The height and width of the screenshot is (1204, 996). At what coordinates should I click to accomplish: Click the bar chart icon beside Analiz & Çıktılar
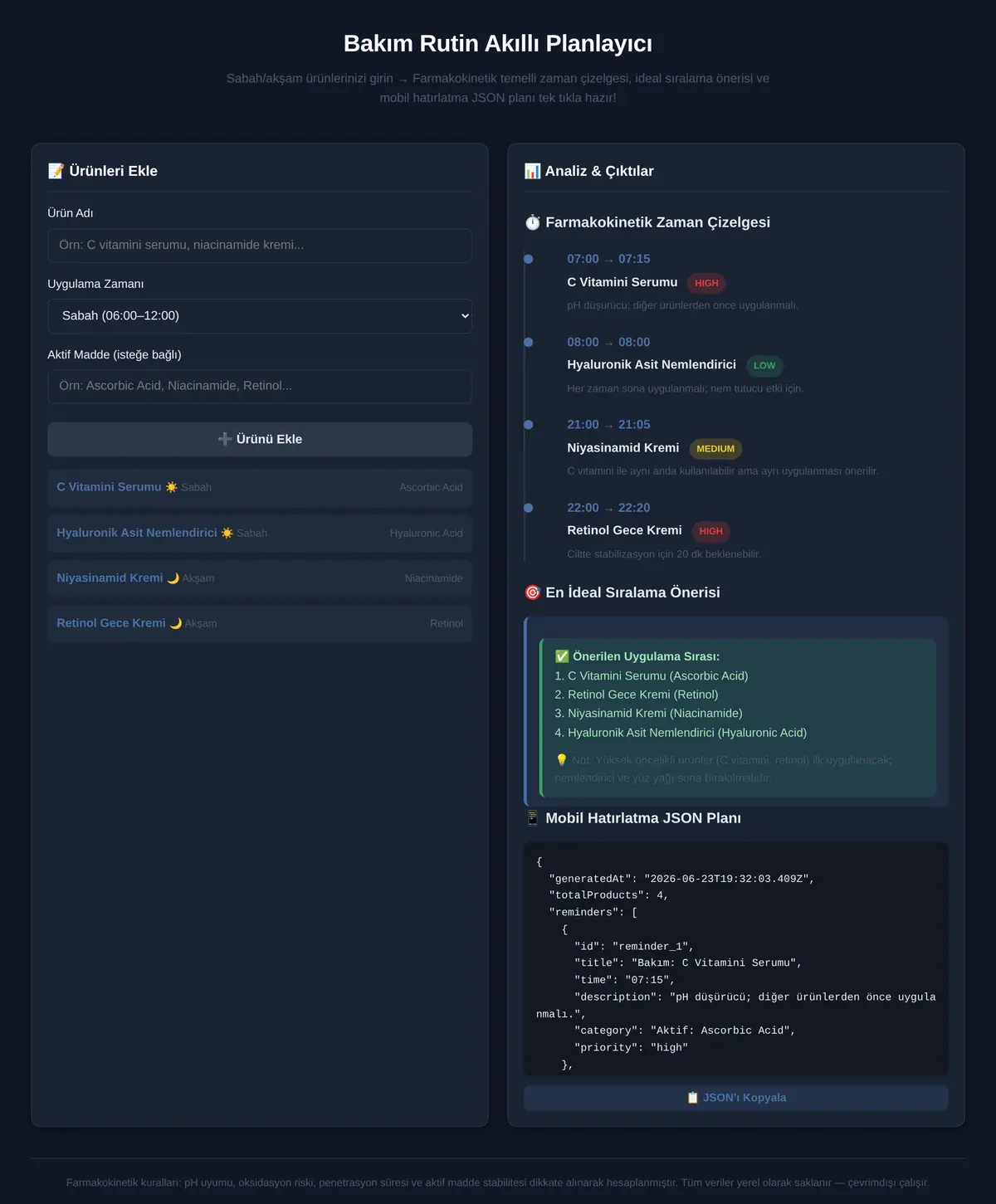click(532, 171)
